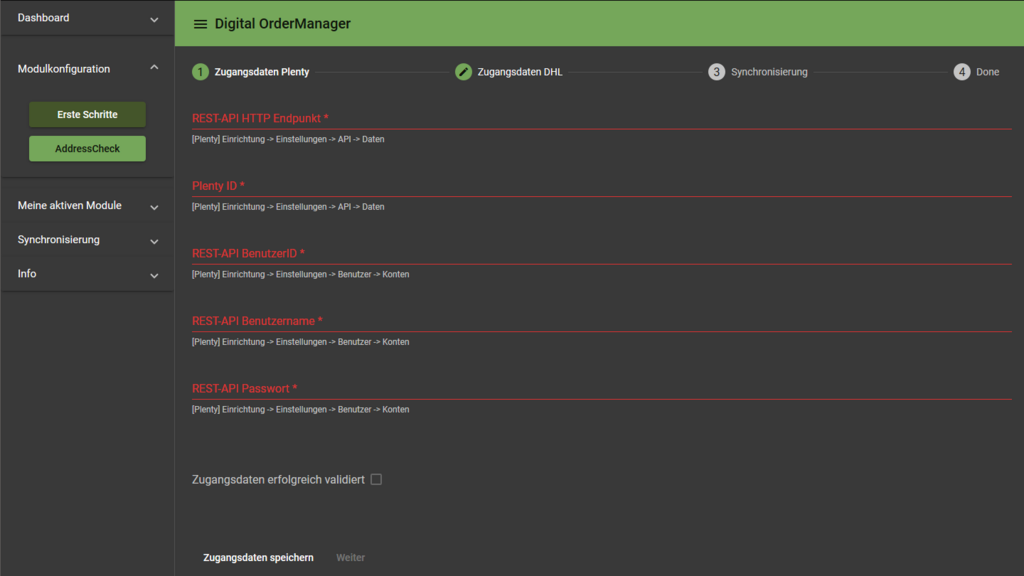Click step 3 circle icon for Synchronisierung
Viewport: 1024px width, 576px height.
pos(716,72)
